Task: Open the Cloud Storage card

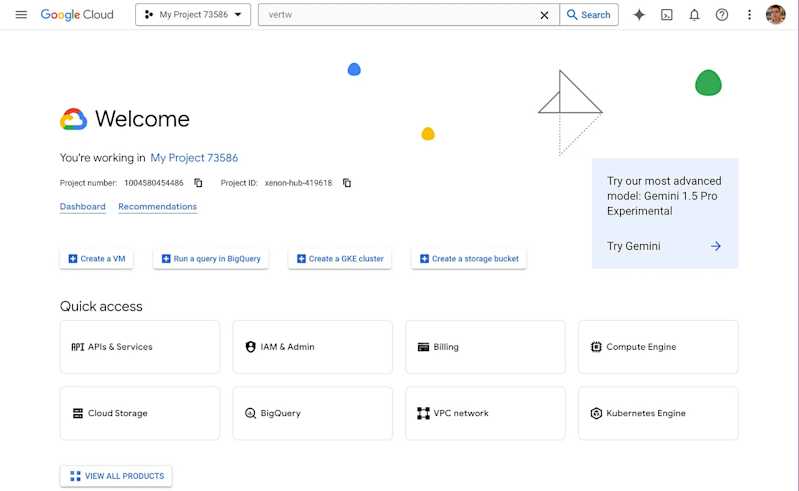Action: pyautogui.click(x=140, y=413)
